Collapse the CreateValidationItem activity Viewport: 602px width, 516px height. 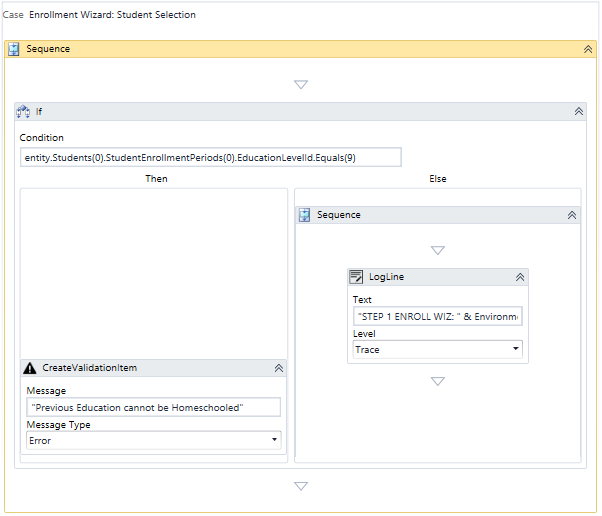pos(278,368)
